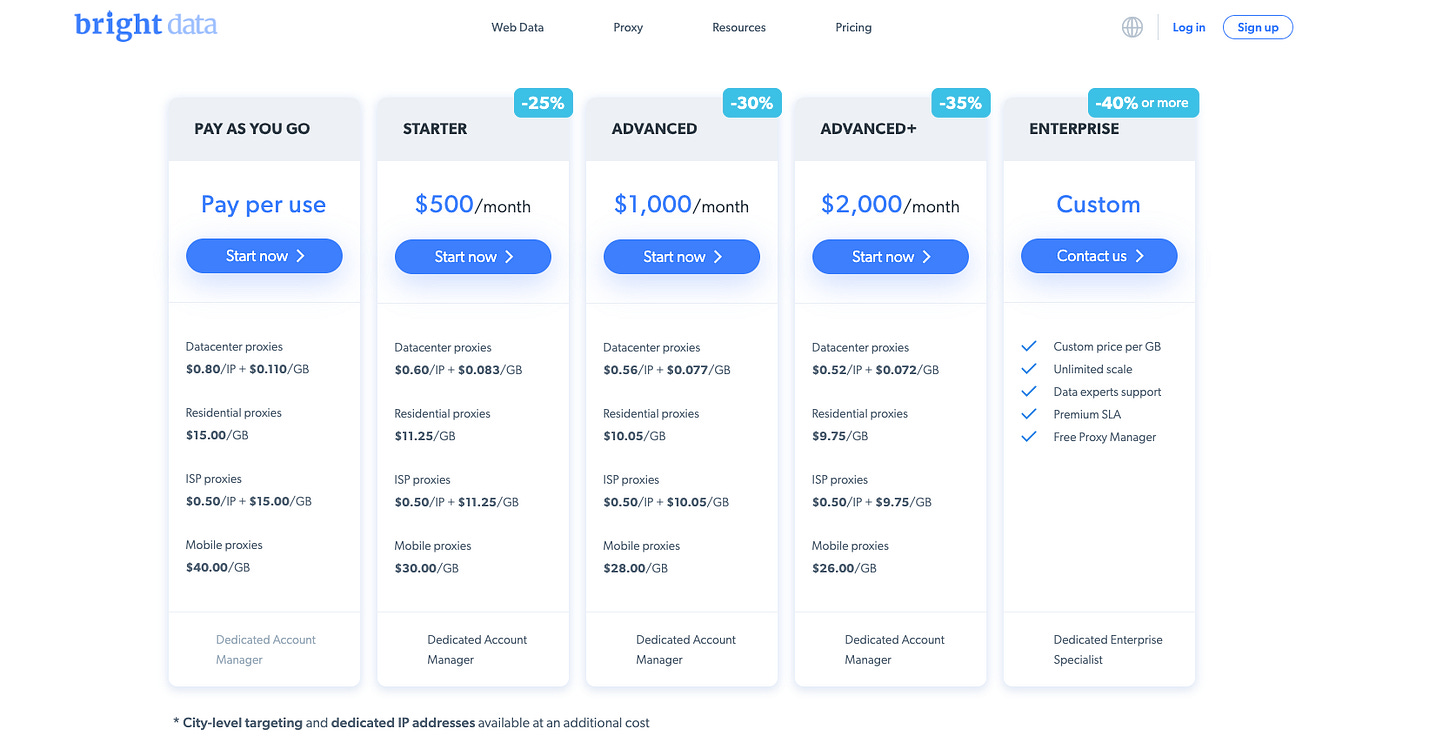Click checkmark beside Custom price per GB
Screen dimensions: 1456x737
click(x=1029, y=346)
